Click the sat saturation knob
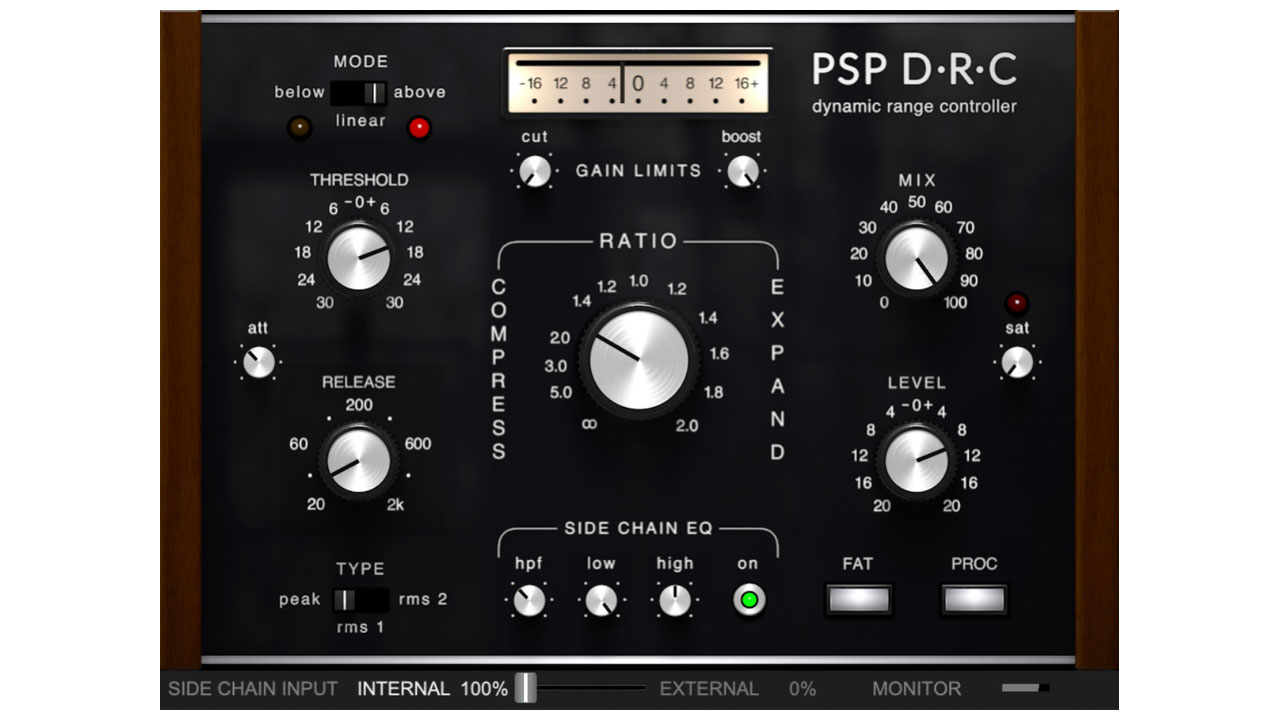 [x=1017, y=362]
